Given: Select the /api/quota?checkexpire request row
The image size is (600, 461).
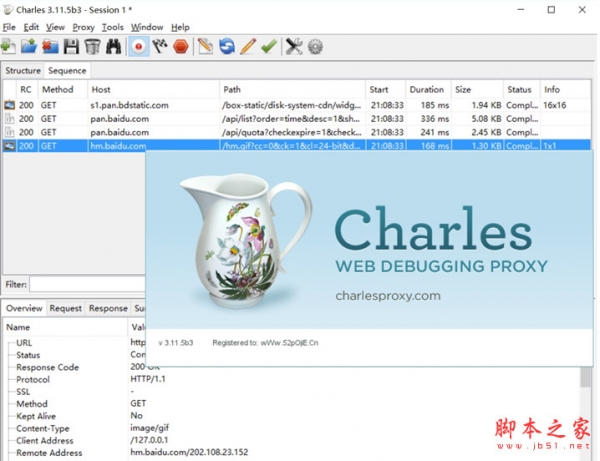Looking at the screenshot, I should (x=297, y=132).
